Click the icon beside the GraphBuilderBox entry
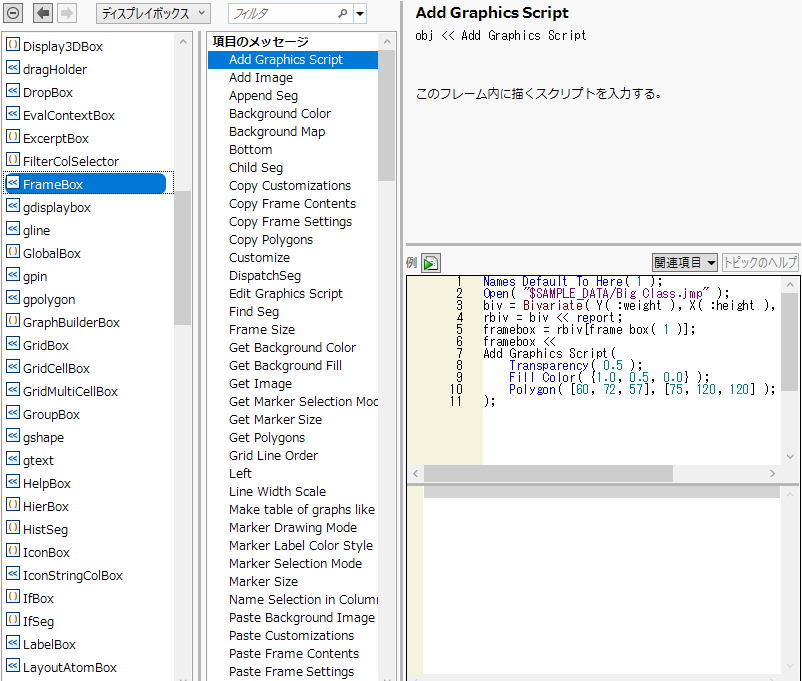The image size is (802, 681). 13,322
